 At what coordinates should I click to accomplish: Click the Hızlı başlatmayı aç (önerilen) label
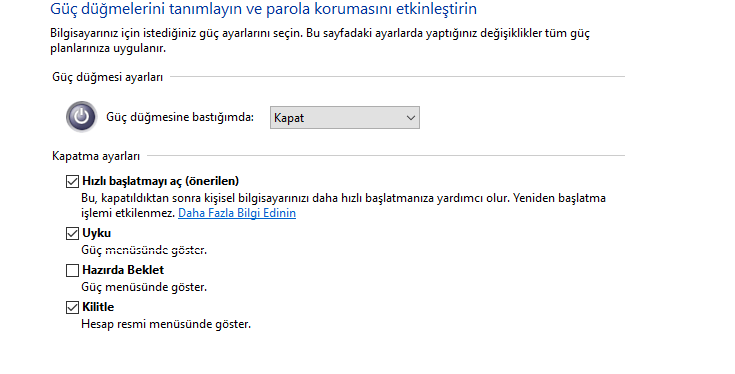[160, 181]
